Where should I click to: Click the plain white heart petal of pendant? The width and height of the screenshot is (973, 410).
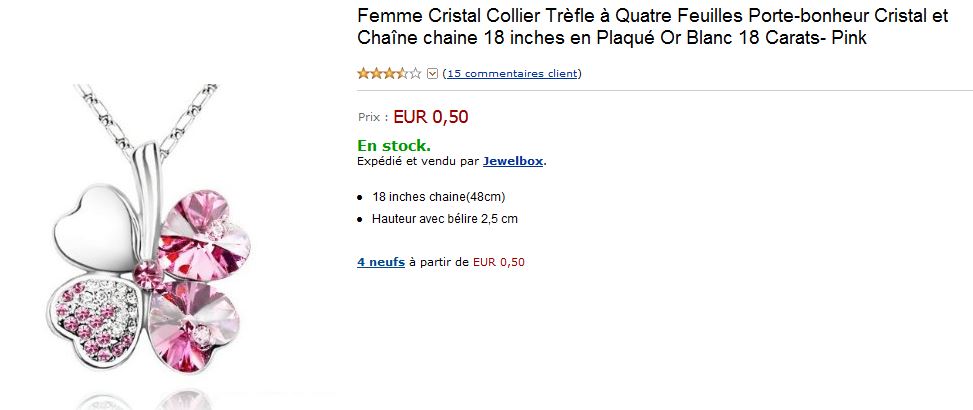pos(96,228)
